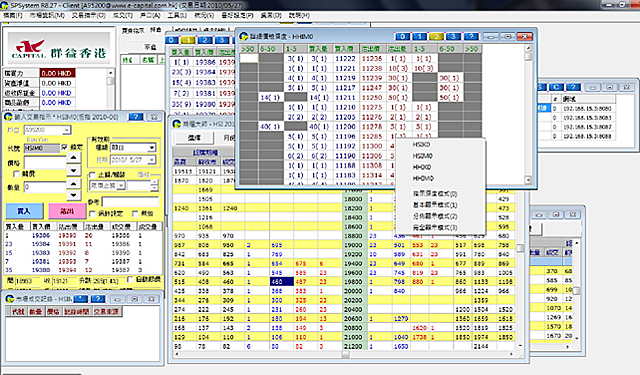Screen dimensions: 640x375
Task: Click the 3 mode button in HHIM0 depth window
Action: click(x=453, y=36)
